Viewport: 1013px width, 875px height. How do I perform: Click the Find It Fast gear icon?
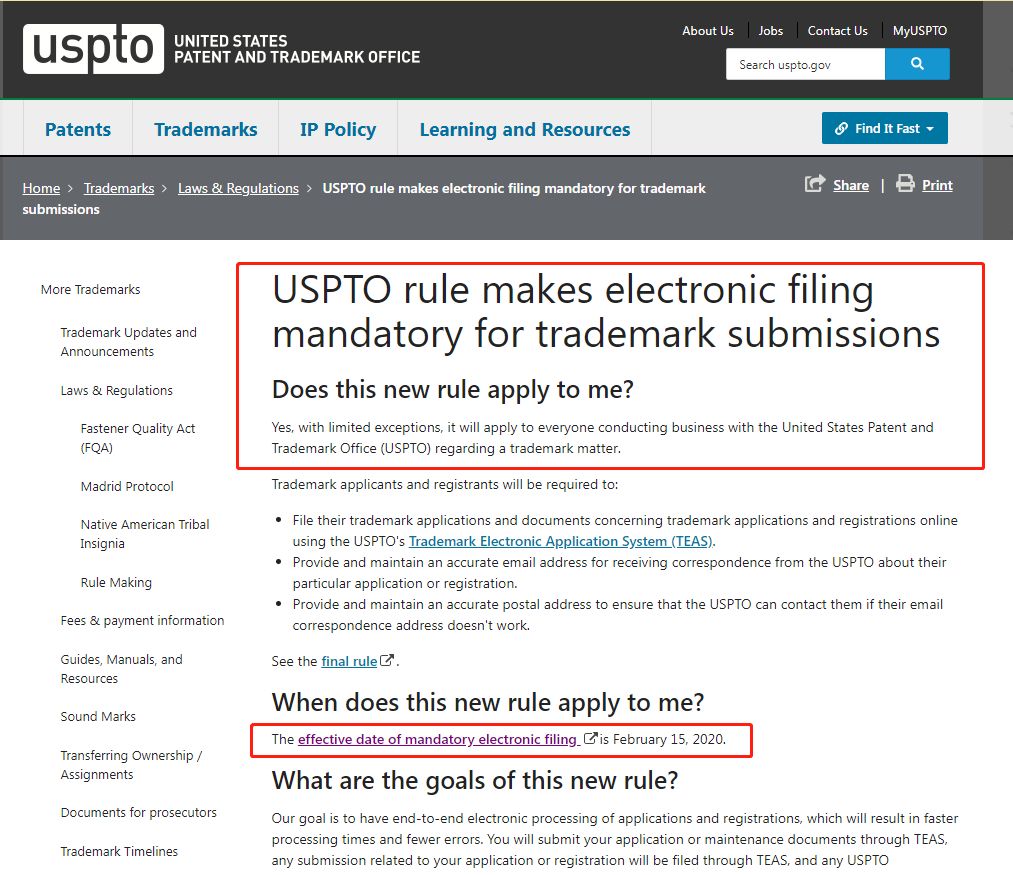click(840, 128)
